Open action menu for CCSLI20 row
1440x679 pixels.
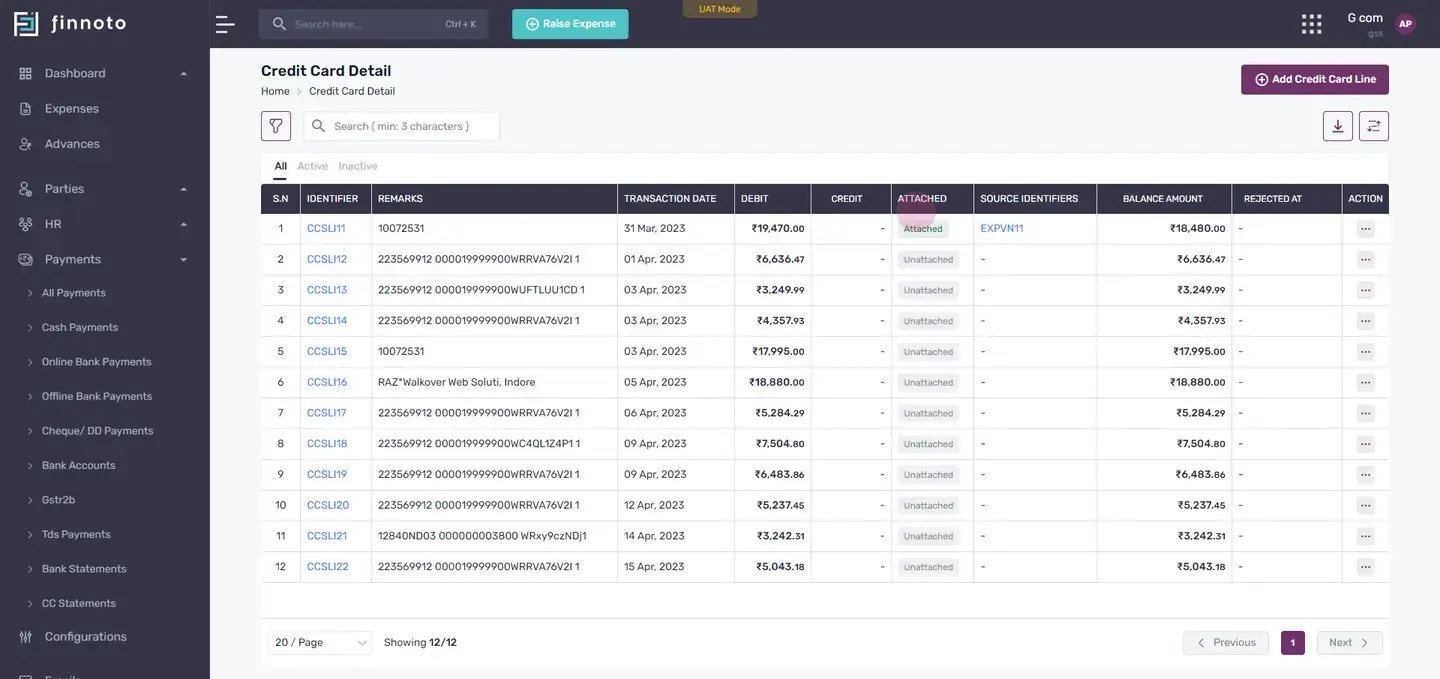1365,505
